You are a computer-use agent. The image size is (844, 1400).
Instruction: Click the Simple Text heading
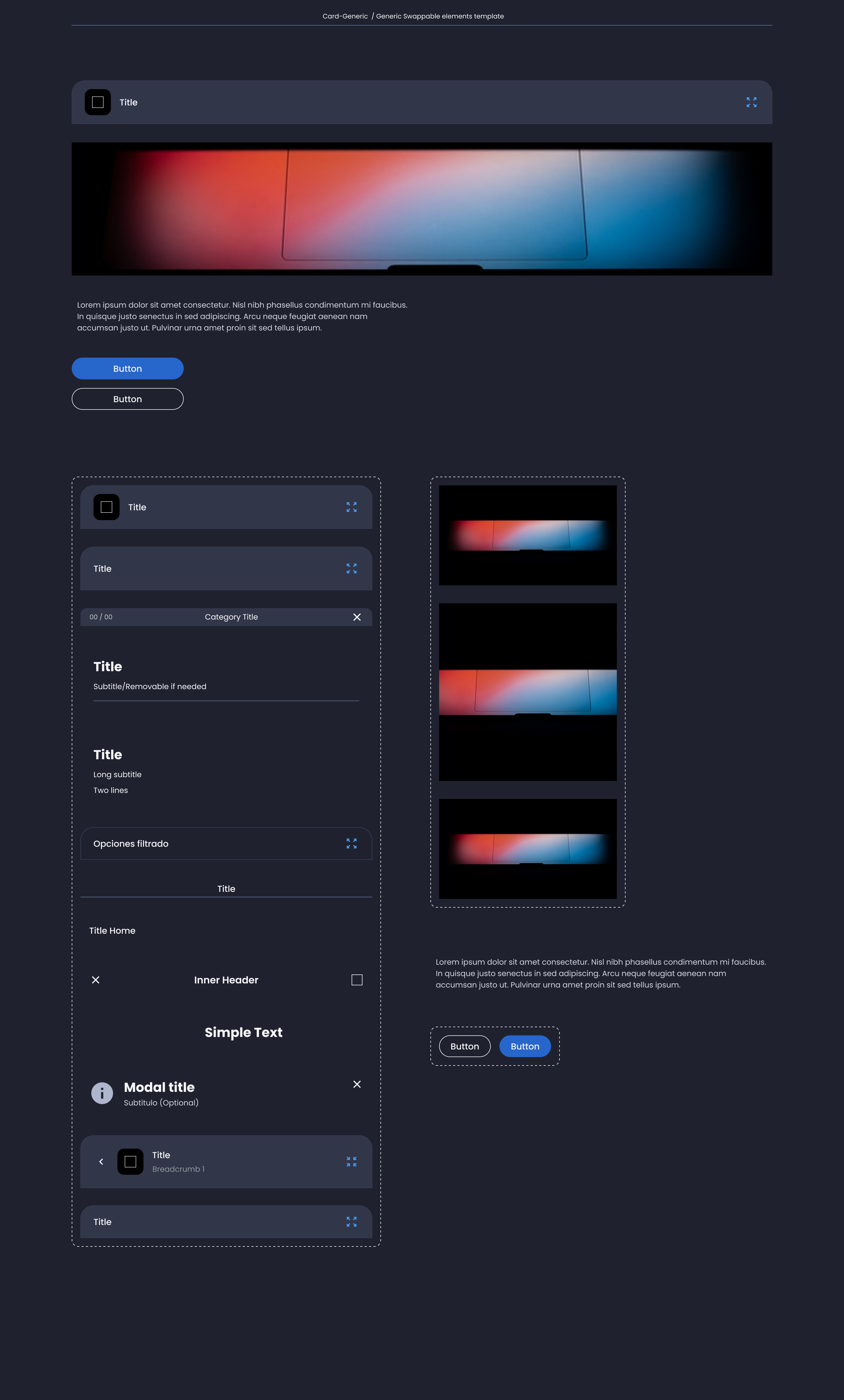[243, 1032]
